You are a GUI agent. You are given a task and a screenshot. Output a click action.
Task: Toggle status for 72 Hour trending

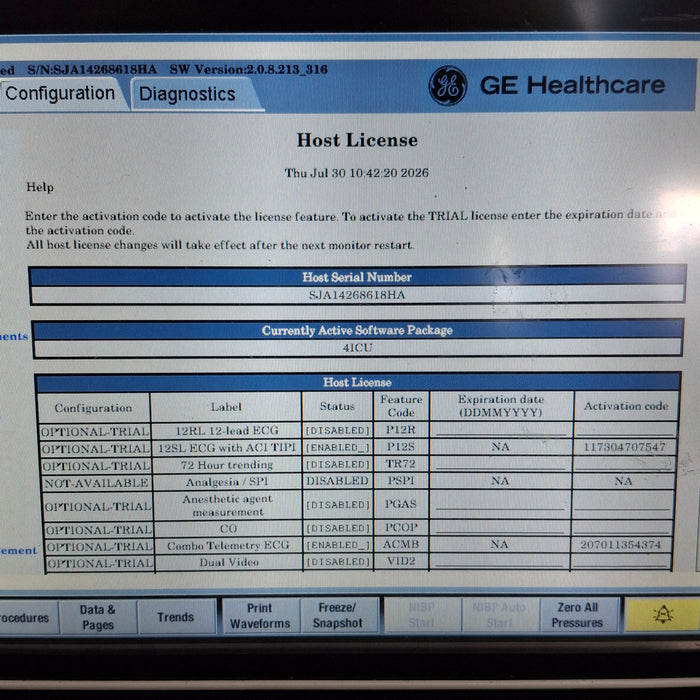[x=338, y=464]
